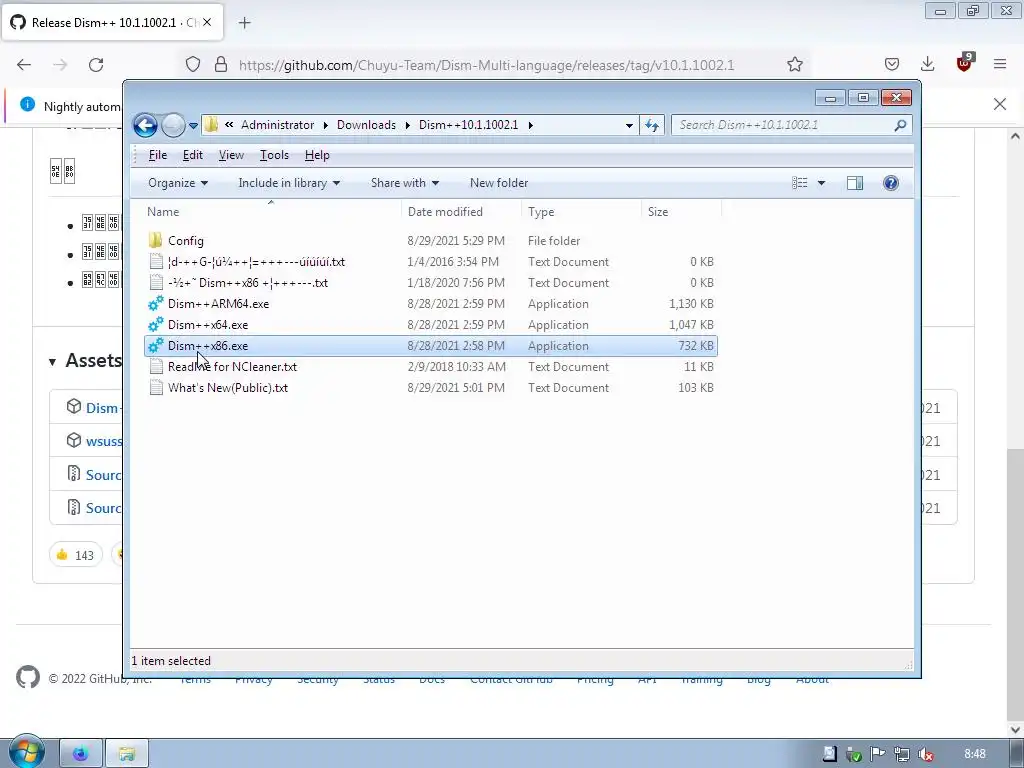The height and width of the screenshot is (768, 1024).
Task: Click Administrator in the address breadcrumb
Action: pos(278,125)
